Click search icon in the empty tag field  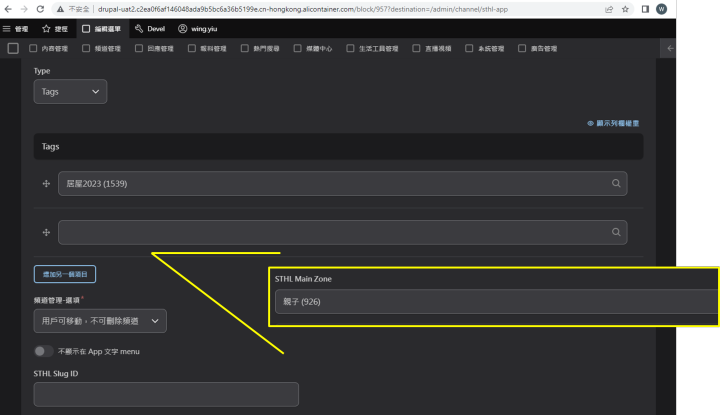coord(616,232)
